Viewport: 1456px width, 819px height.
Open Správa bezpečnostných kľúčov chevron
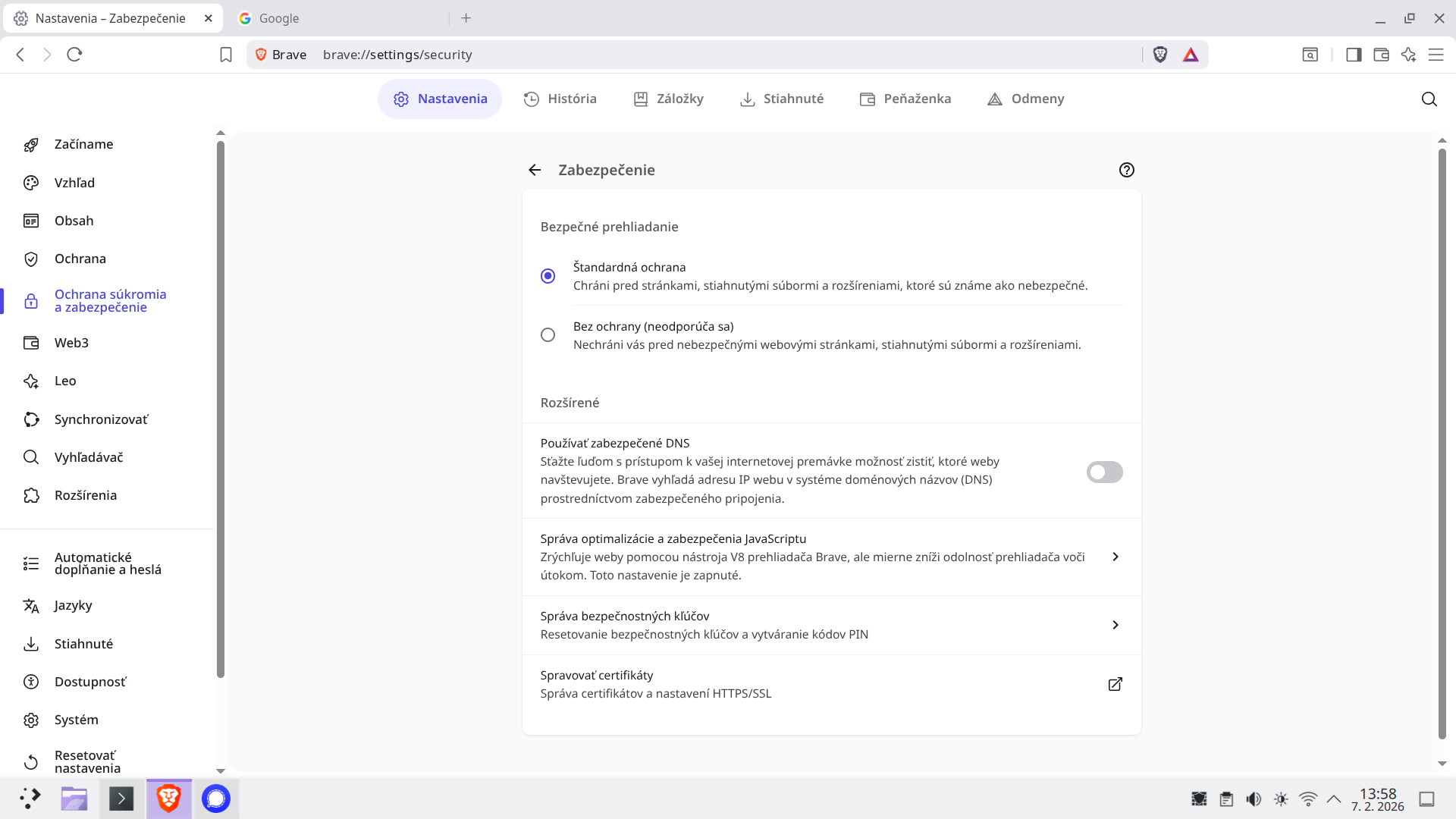coord(1115,625)
